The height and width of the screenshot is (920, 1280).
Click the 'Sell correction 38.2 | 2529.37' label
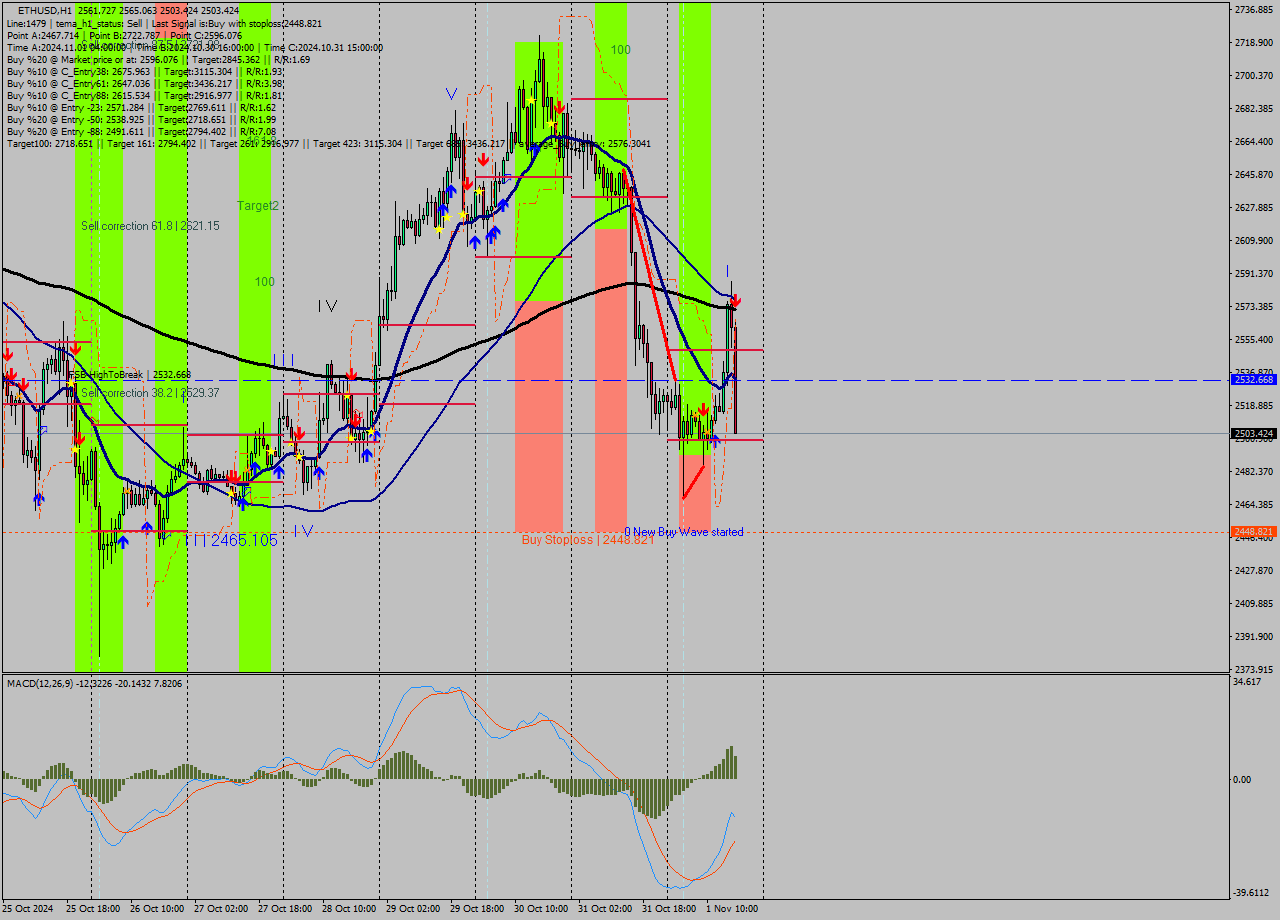pyautogui.click(x=150, y=393)
